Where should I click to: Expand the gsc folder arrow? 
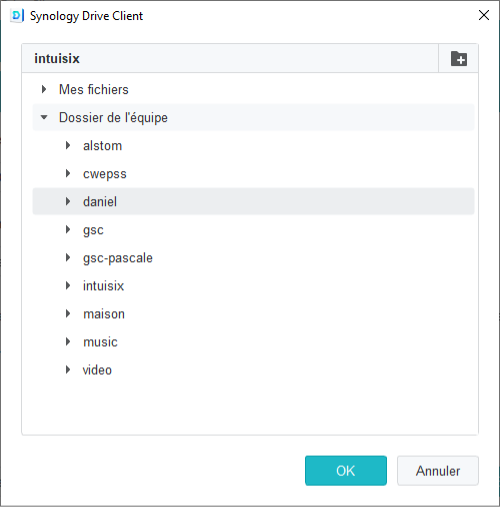tap(68, 229)
